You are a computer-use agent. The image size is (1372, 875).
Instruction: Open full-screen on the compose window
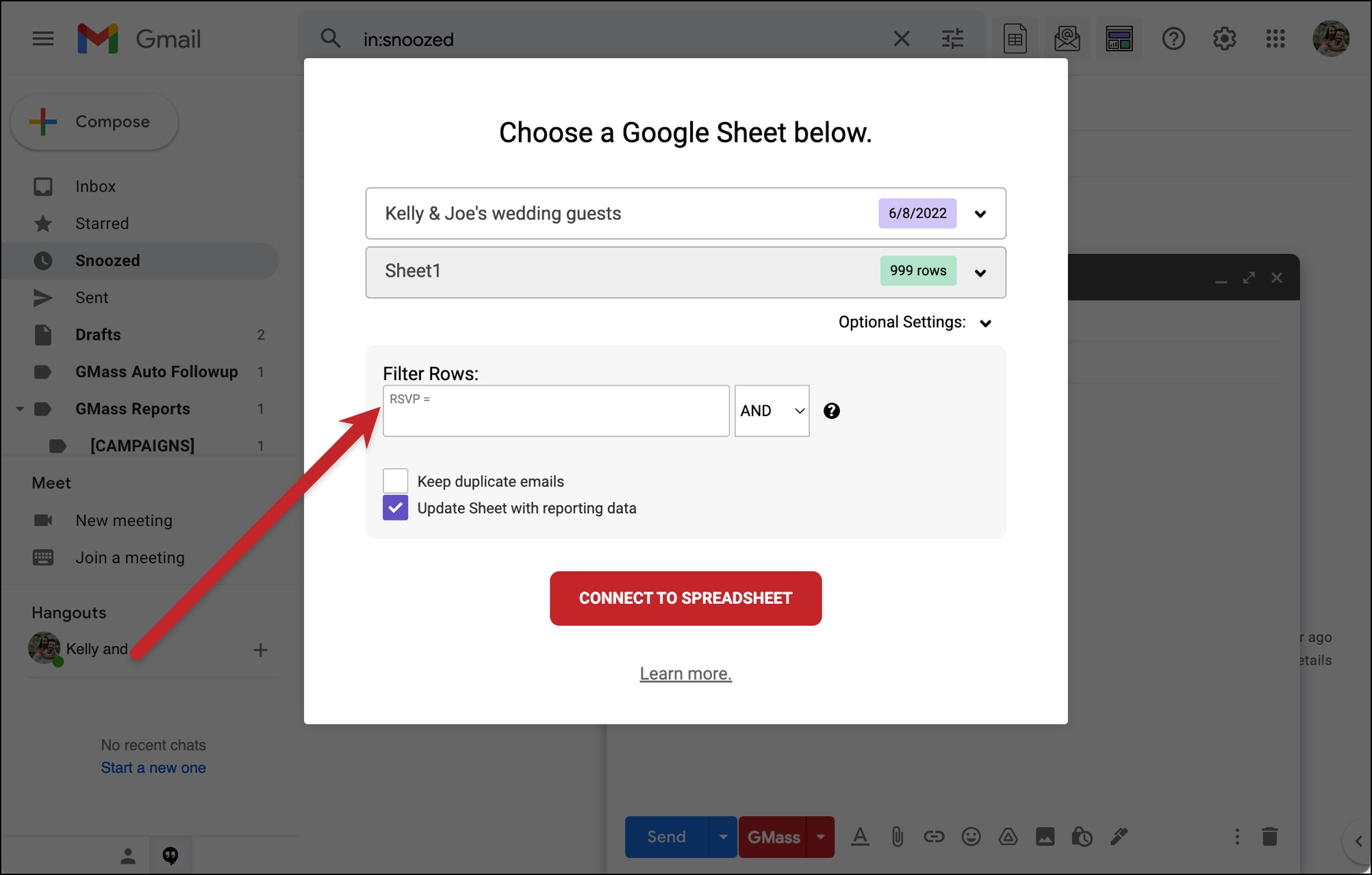1249,277
